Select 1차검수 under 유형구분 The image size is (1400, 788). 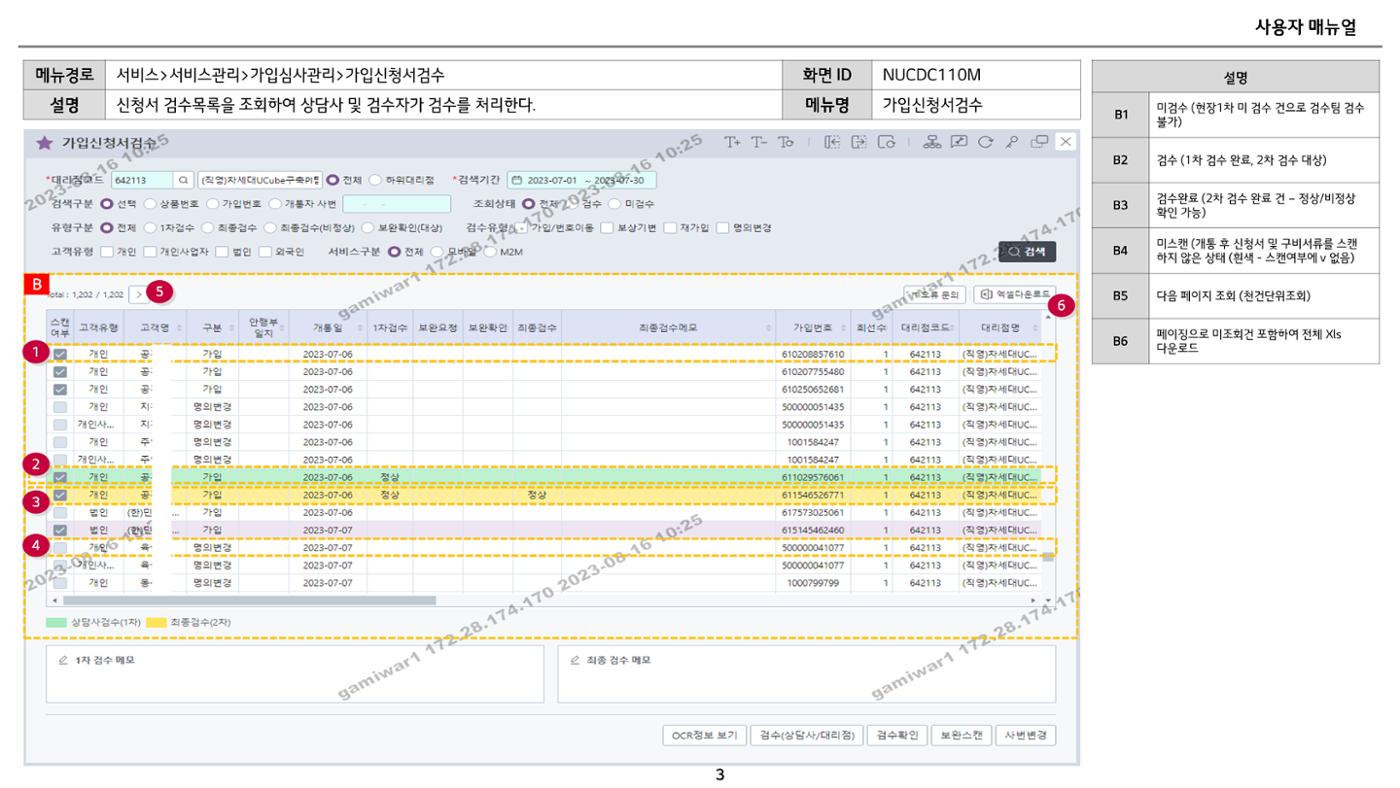point(151,227)
